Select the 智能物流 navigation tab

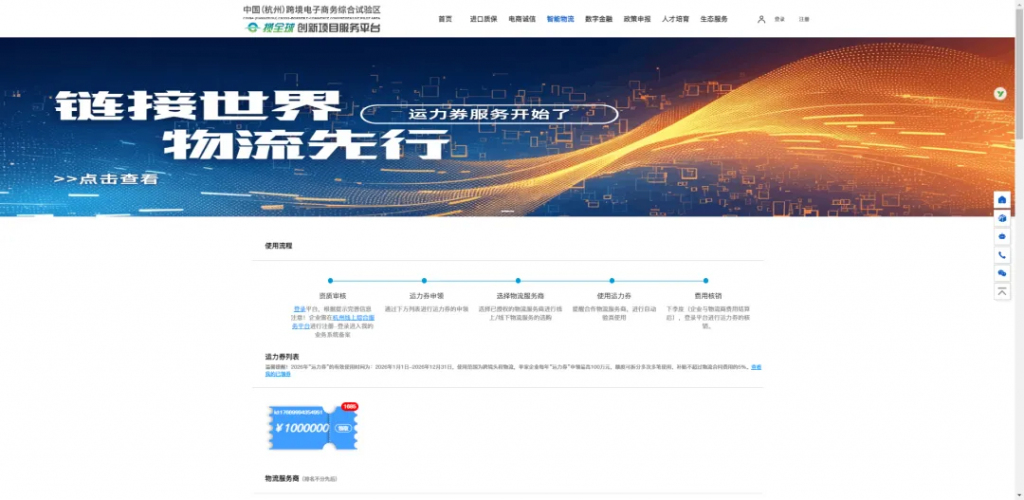[x=560, y=19]
